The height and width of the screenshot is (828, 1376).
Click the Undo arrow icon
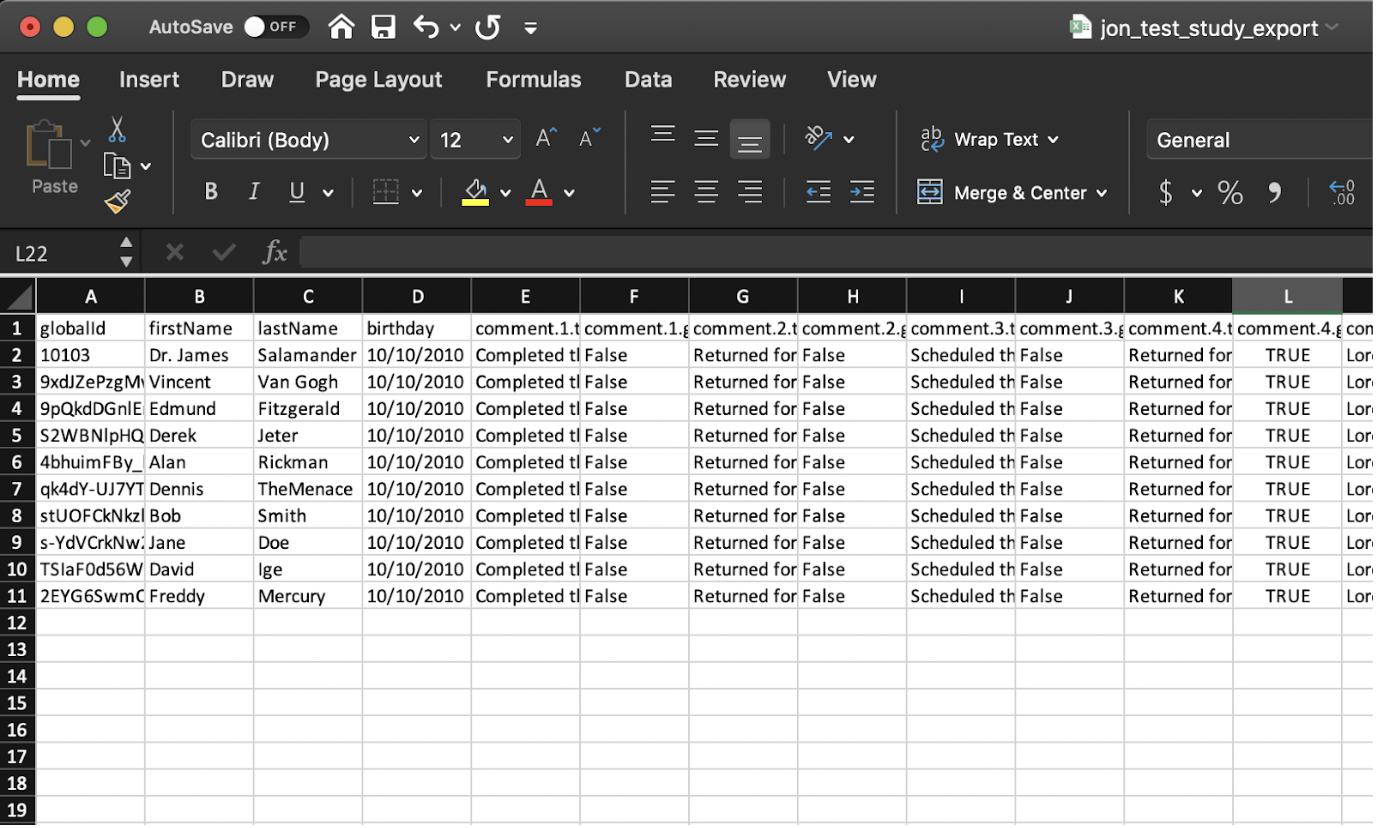point(427,27)
